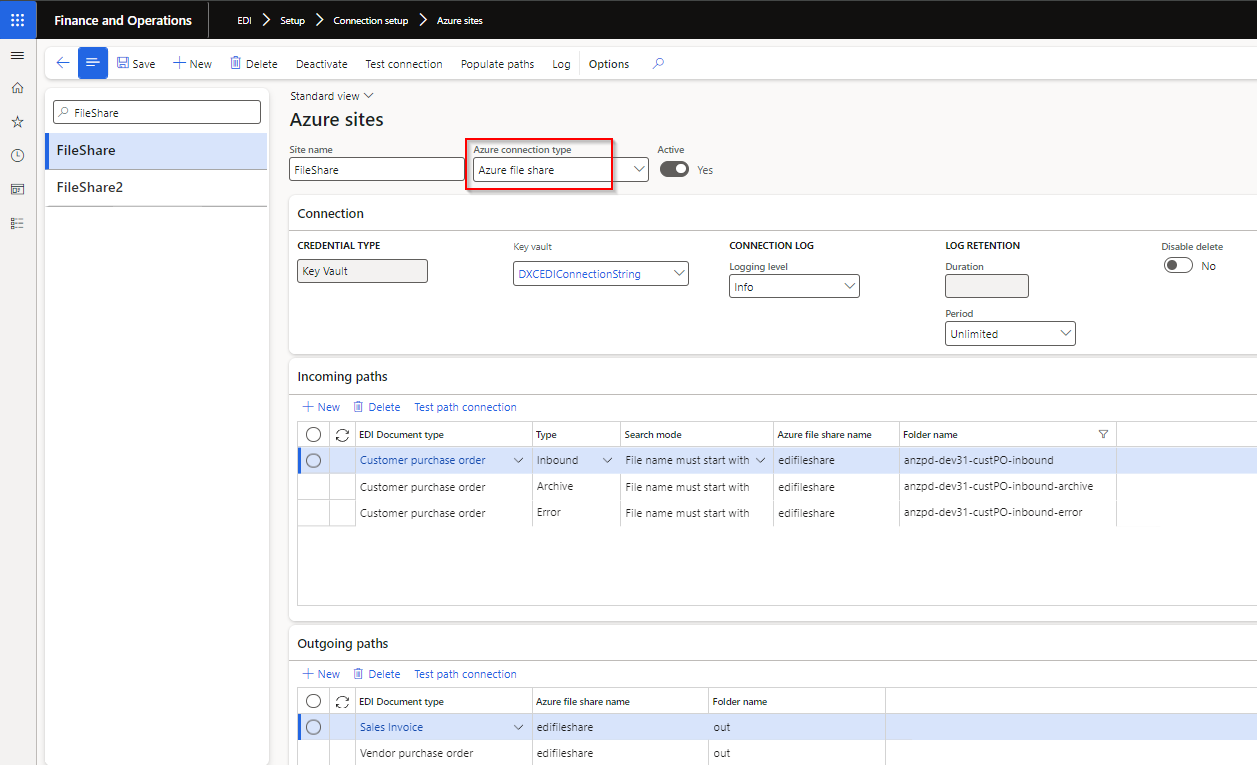This screenshot has width=1257, height=765.
Task: Click the New icon to create a site
Action: coord(192,63)
